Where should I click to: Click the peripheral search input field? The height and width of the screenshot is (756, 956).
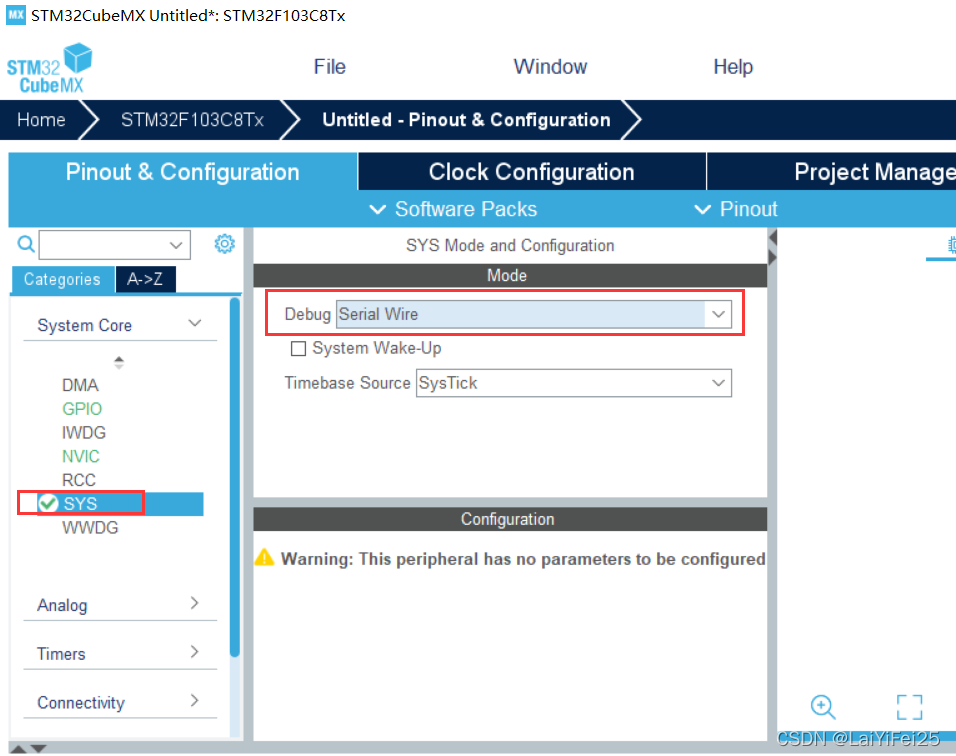click(115, 245)
